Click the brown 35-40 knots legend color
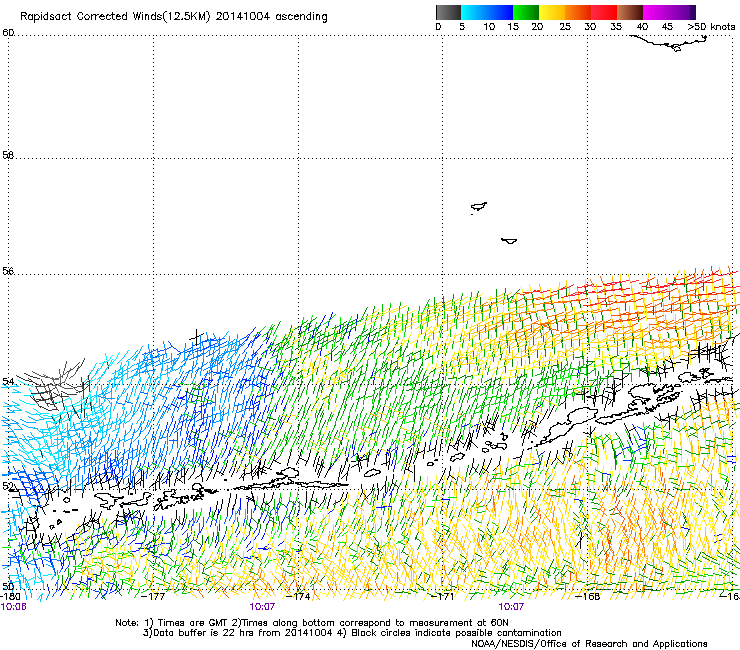 [x=630, y=12]
